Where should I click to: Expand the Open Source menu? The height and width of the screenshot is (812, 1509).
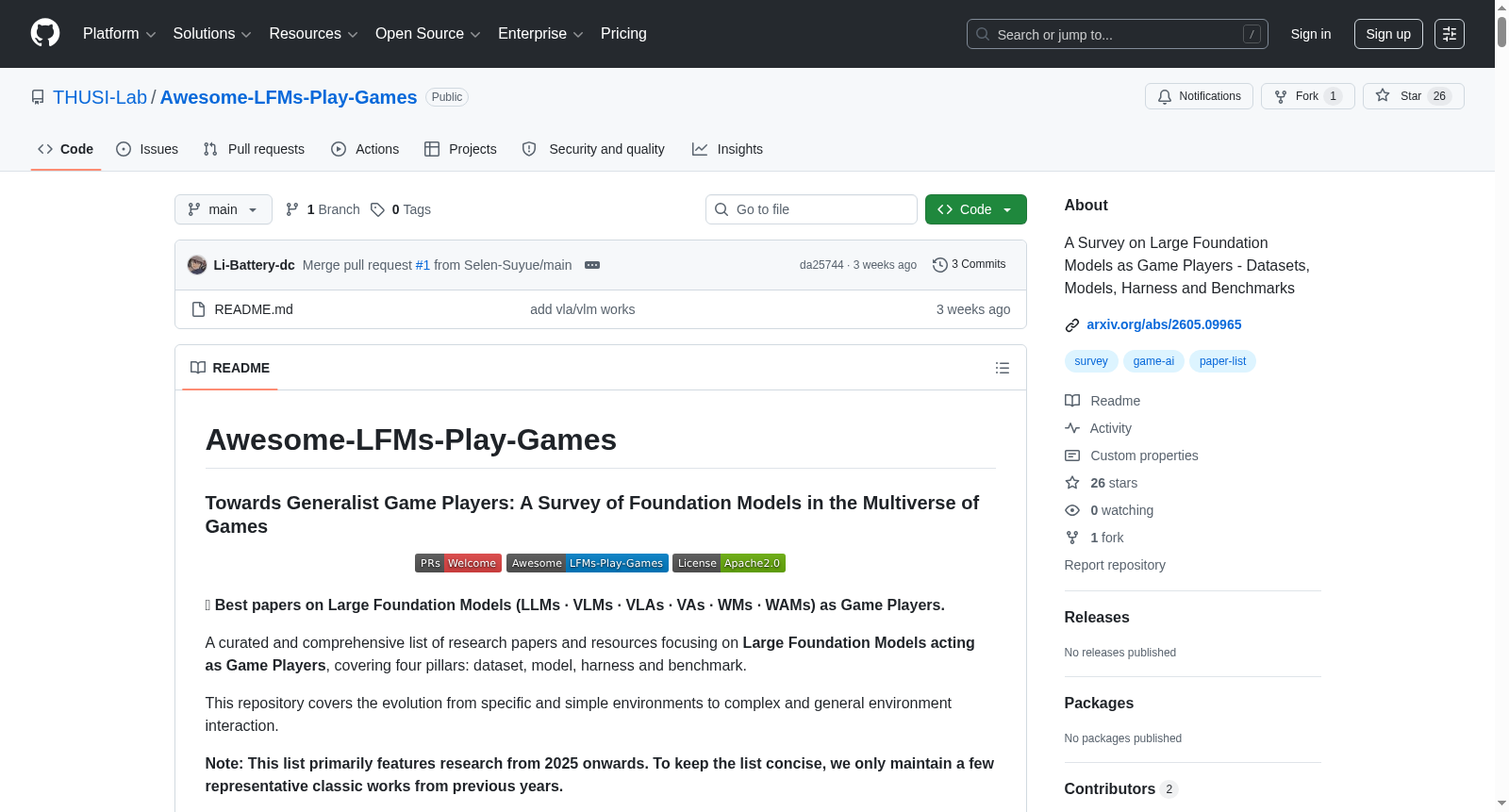428,34
